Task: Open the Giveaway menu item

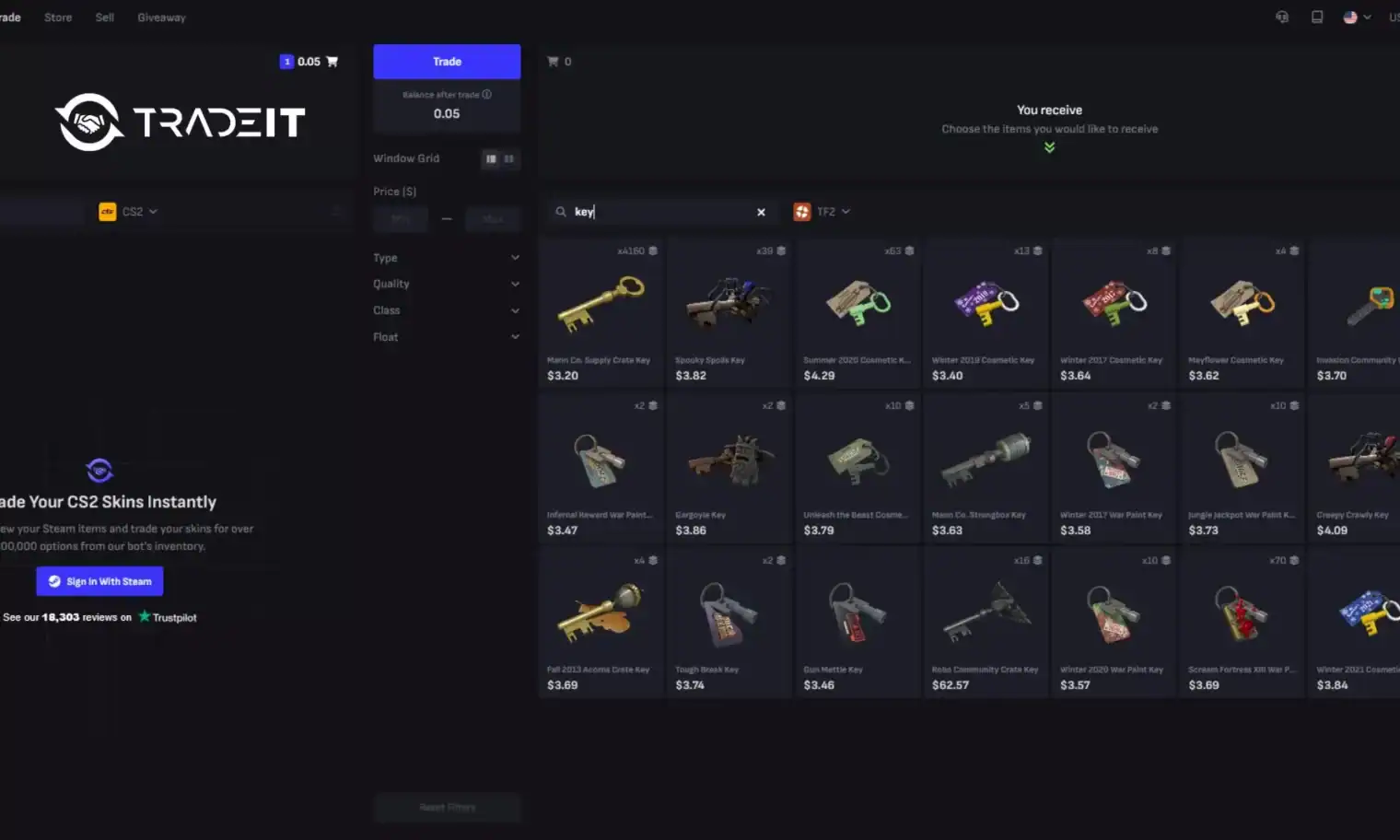Action: (161, 17)
